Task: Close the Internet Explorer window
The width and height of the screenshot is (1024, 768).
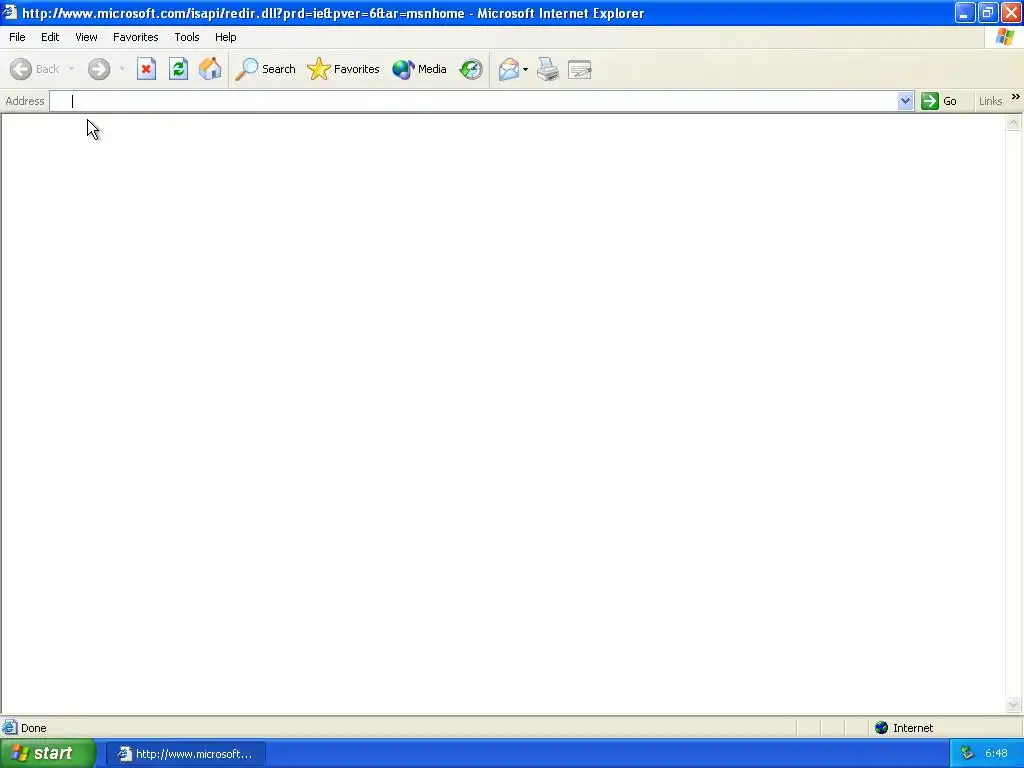Action: (x=1011, y=13)
